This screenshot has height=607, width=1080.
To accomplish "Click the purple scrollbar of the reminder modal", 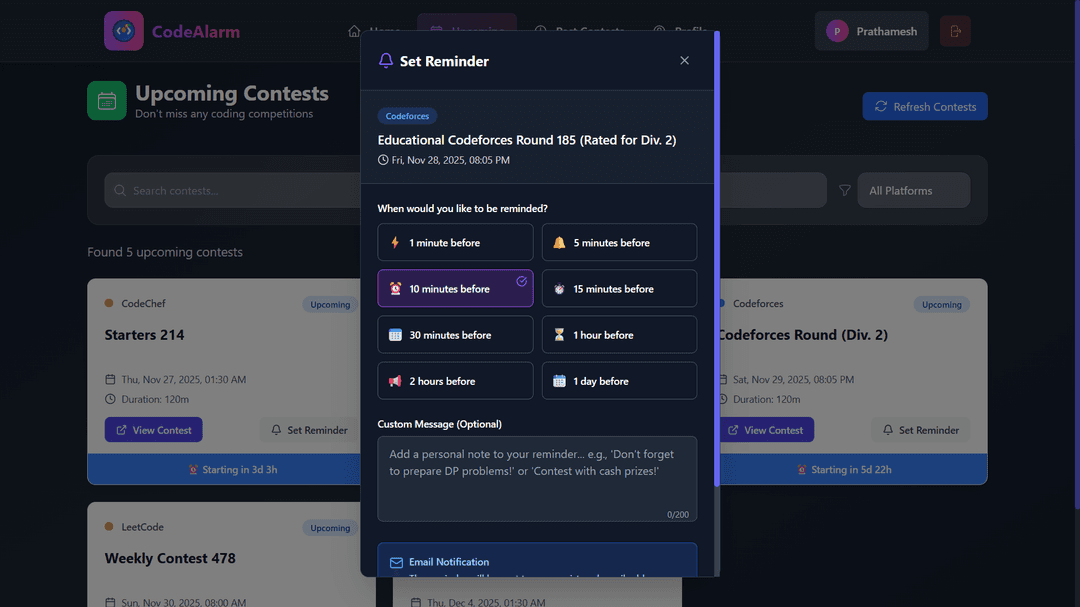I will click(713, 260).
